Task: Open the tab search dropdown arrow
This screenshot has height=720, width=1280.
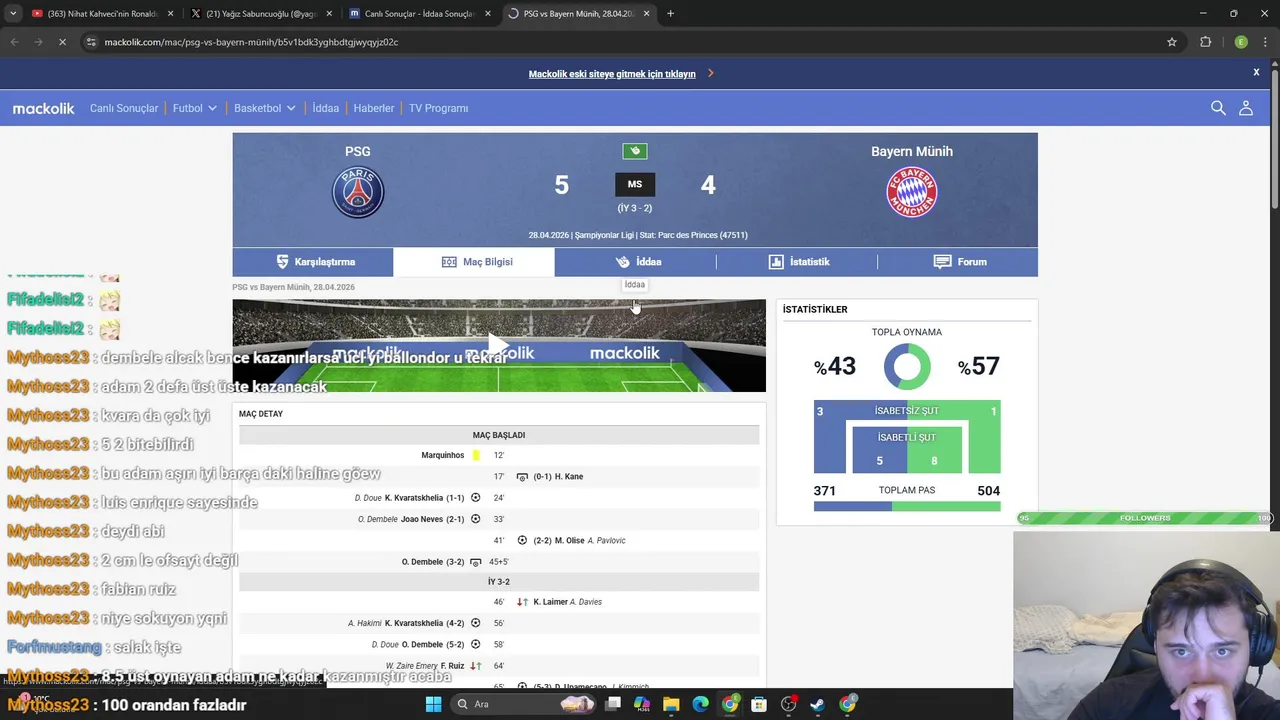Action: pos(12,14)
